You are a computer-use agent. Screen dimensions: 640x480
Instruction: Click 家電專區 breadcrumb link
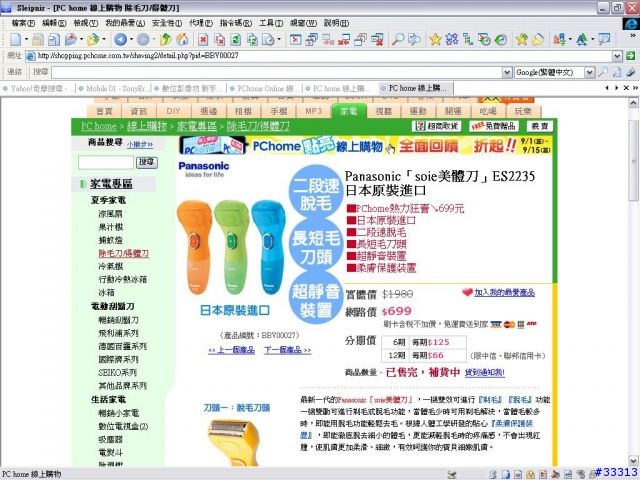(x=197, y=126)
